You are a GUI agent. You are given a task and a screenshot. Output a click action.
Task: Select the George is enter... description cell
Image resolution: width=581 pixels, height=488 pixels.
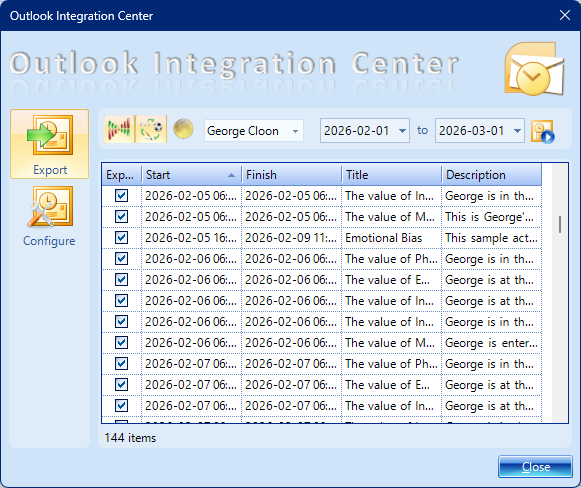point(491,342)
